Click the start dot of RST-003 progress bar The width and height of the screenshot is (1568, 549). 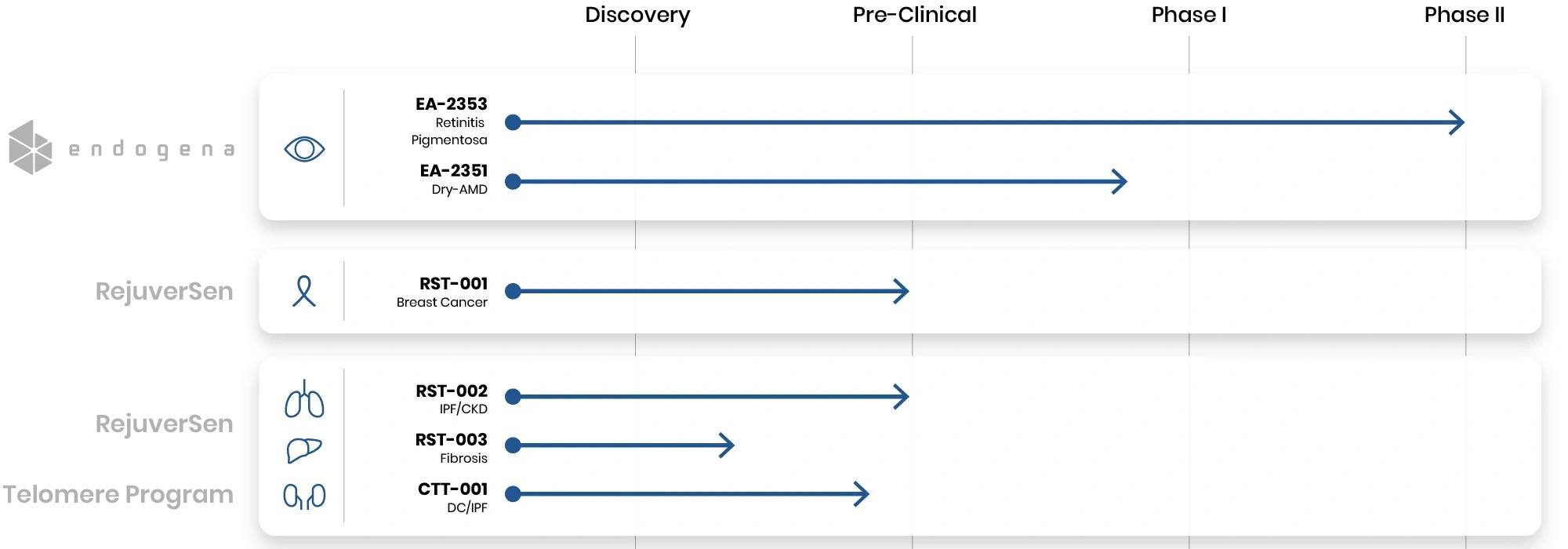pyautogui.click(x=514, y=445)
